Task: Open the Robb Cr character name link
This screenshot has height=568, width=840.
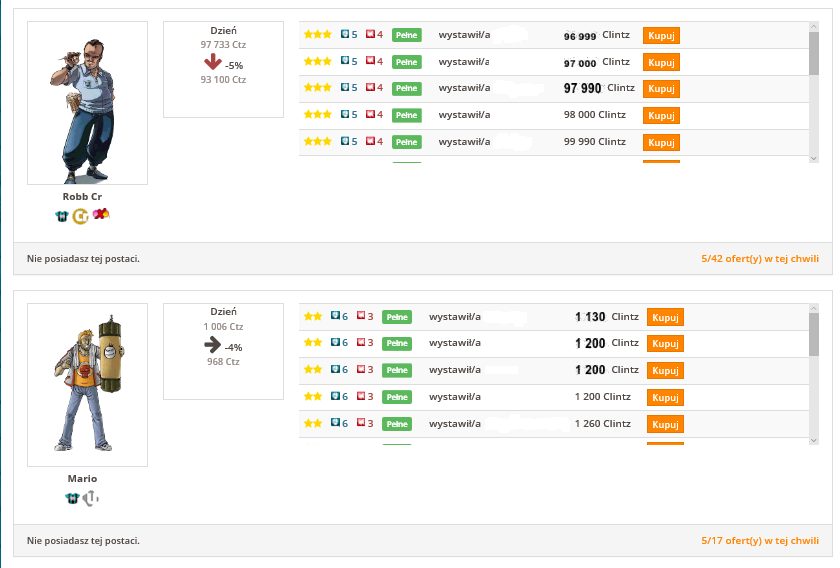Action: click(82, 197)
